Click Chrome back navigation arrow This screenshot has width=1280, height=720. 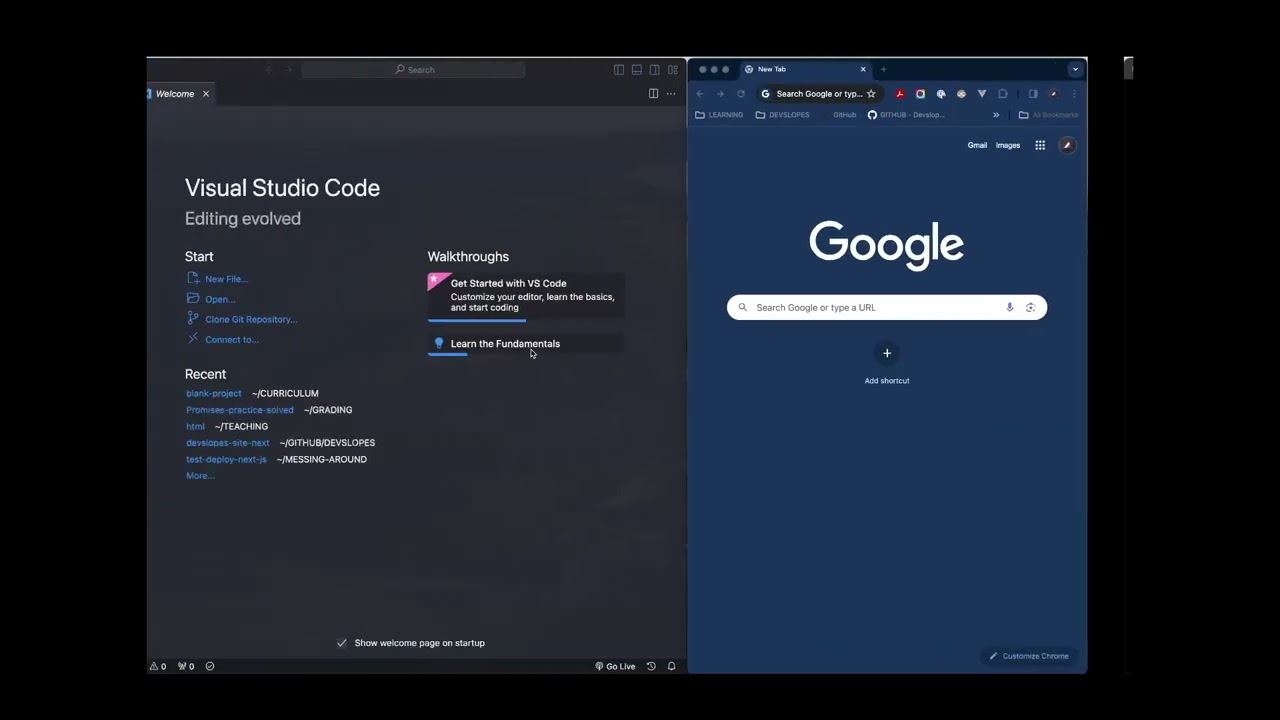tap(700, 94)
